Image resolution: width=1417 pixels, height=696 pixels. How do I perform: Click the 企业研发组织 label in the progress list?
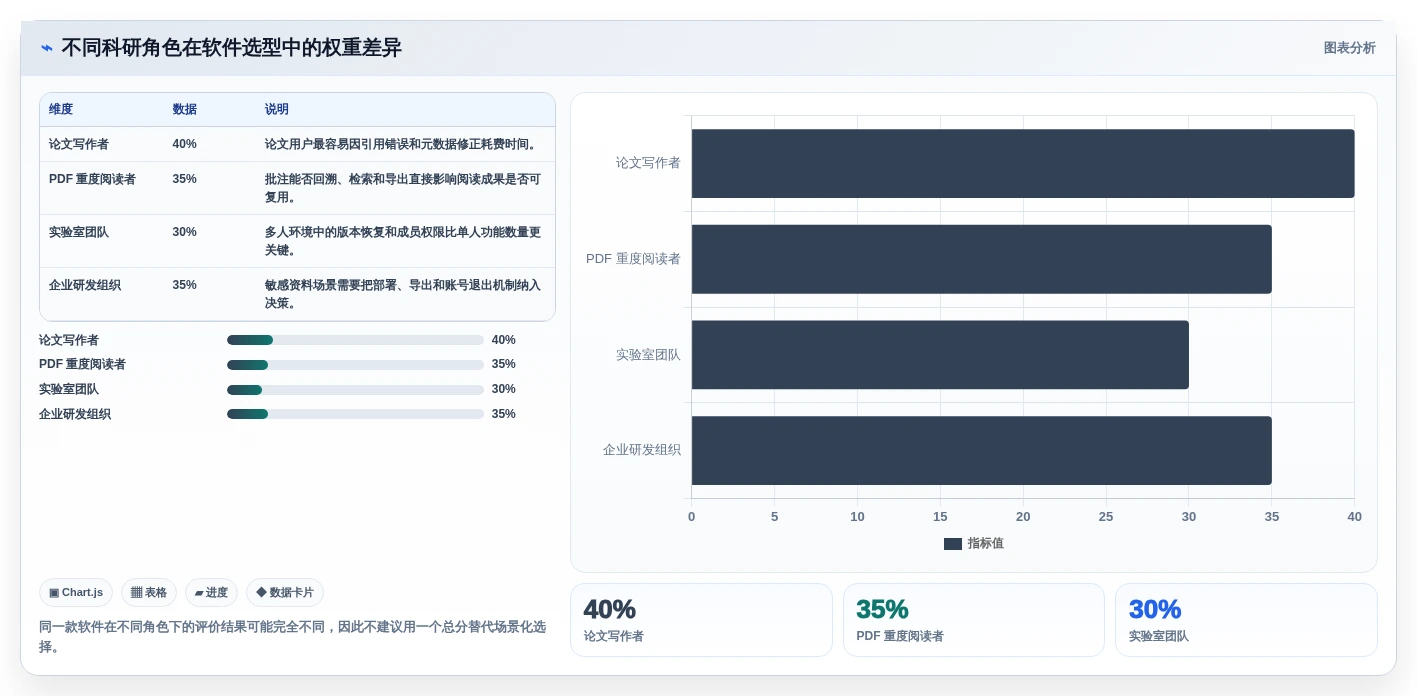[x=75, y=414]
